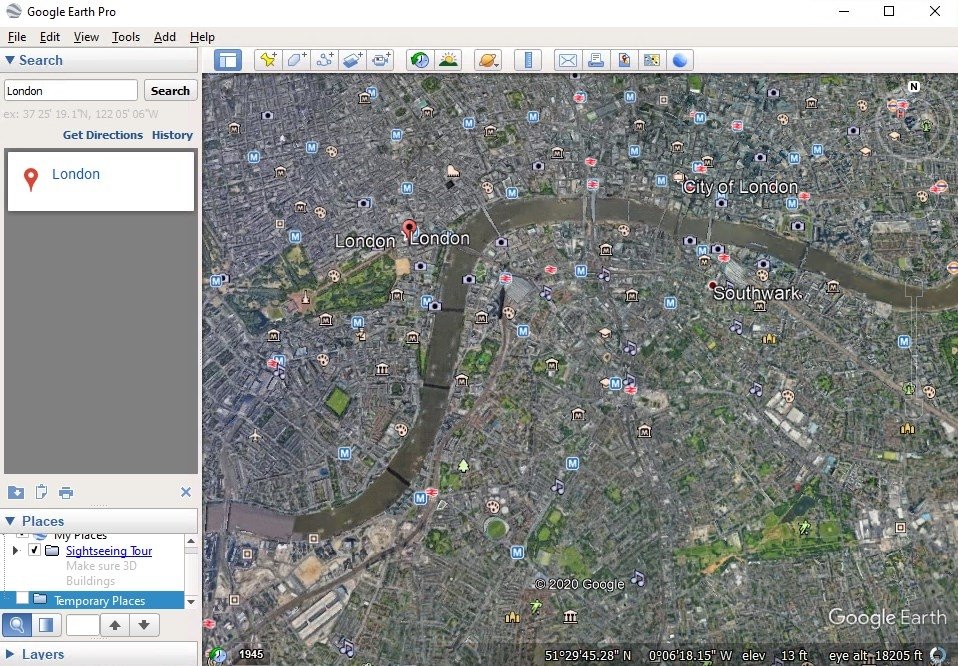This screenshot has height=666, width=958.
Task: Select the Add Polygon tool
Action: (296, 60)
